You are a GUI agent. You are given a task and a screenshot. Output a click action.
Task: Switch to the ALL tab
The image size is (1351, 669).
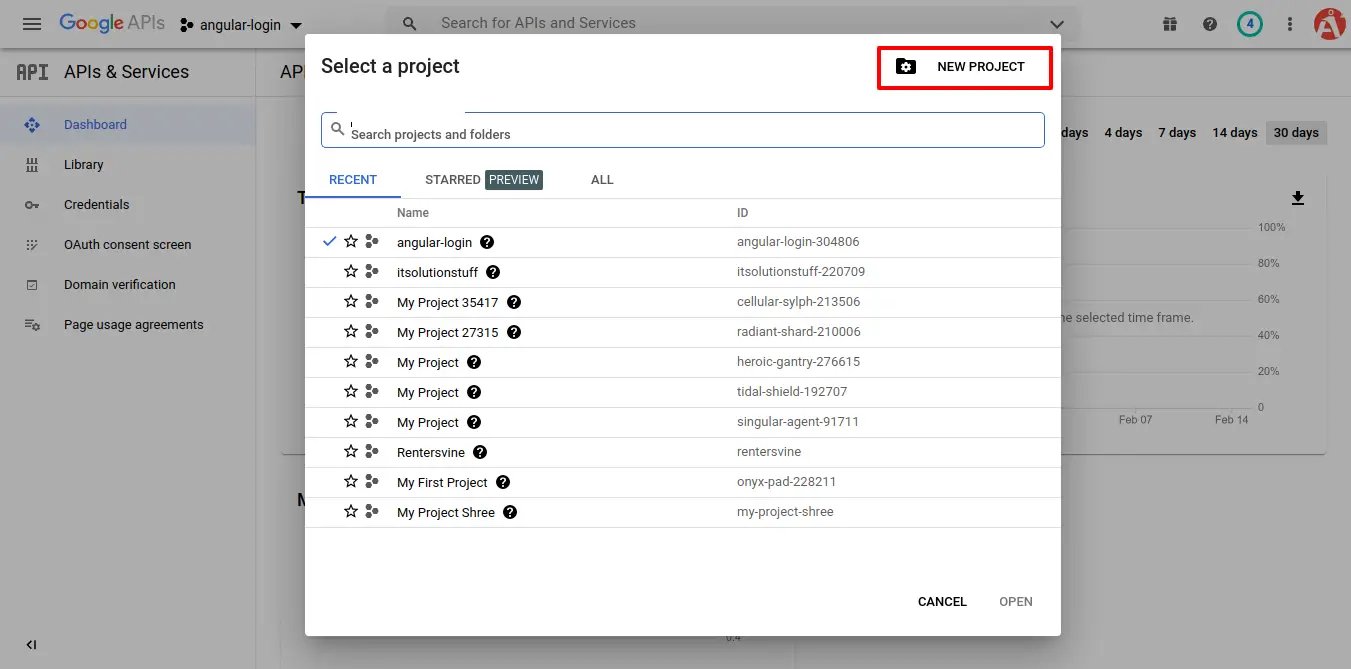point(602,180)
